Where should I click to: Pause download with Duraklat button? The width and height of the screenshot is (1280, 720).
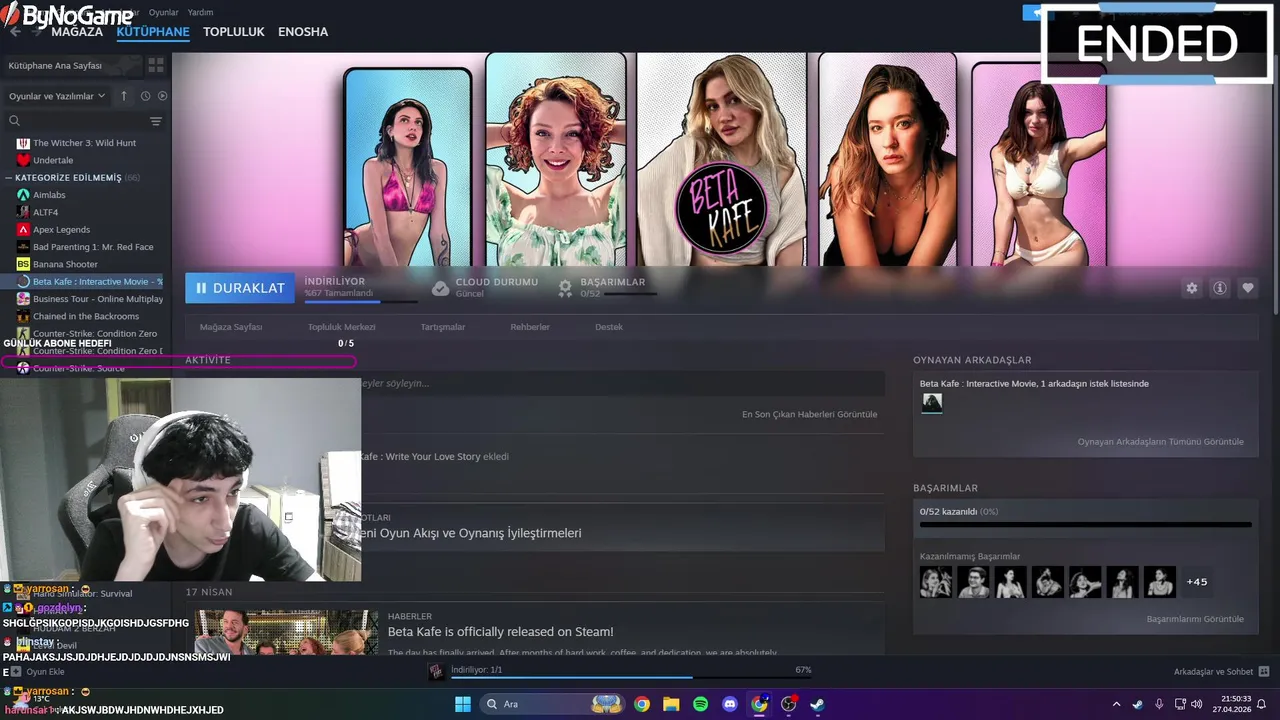pyautogui.click(x=240, y=288)
